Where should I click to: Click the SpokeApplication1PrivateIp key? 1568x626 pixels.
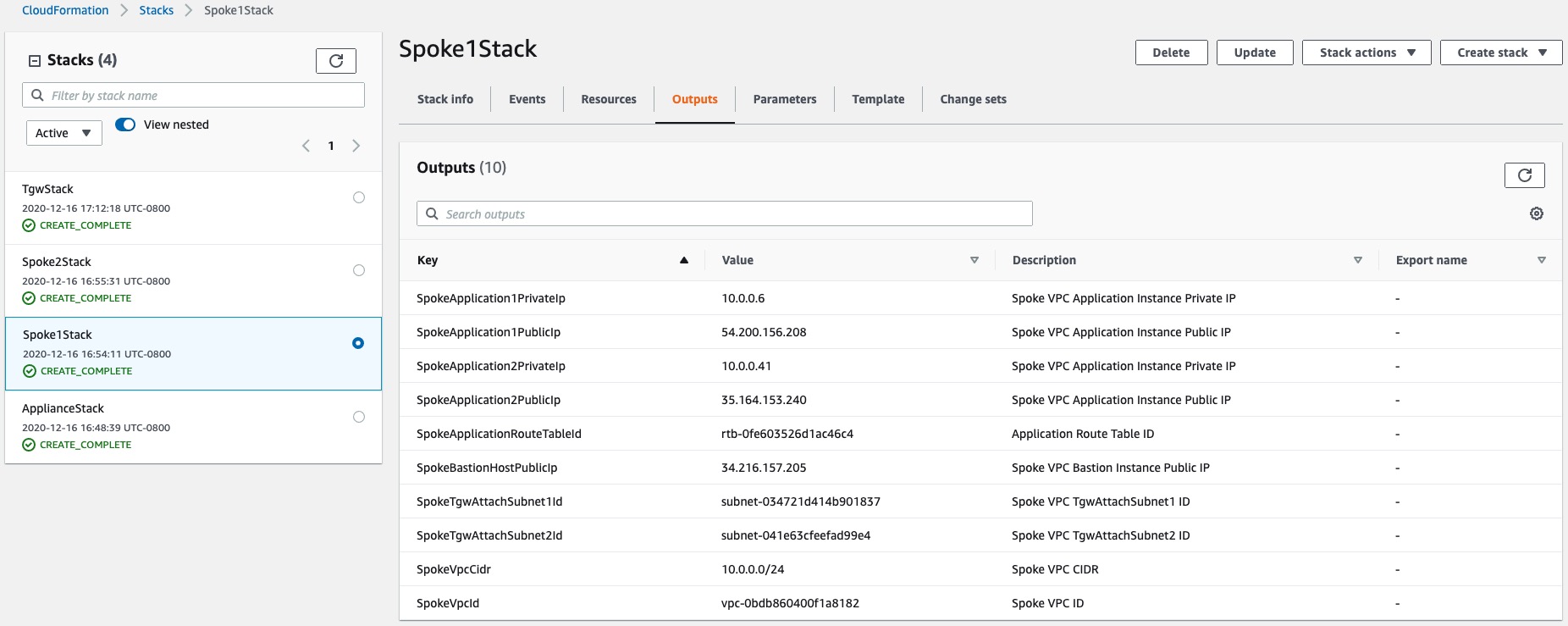[491, 298]
